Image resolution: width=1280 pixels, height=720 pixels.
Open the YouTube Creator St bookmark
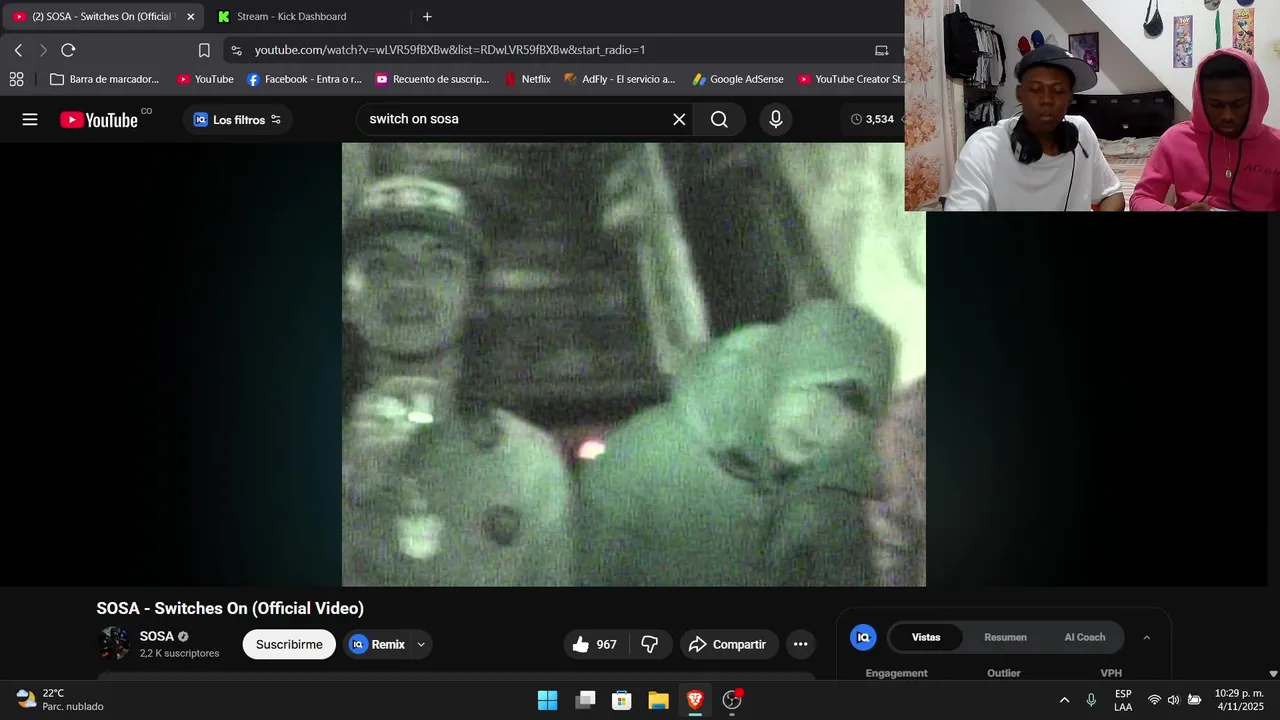click(851, 79)
